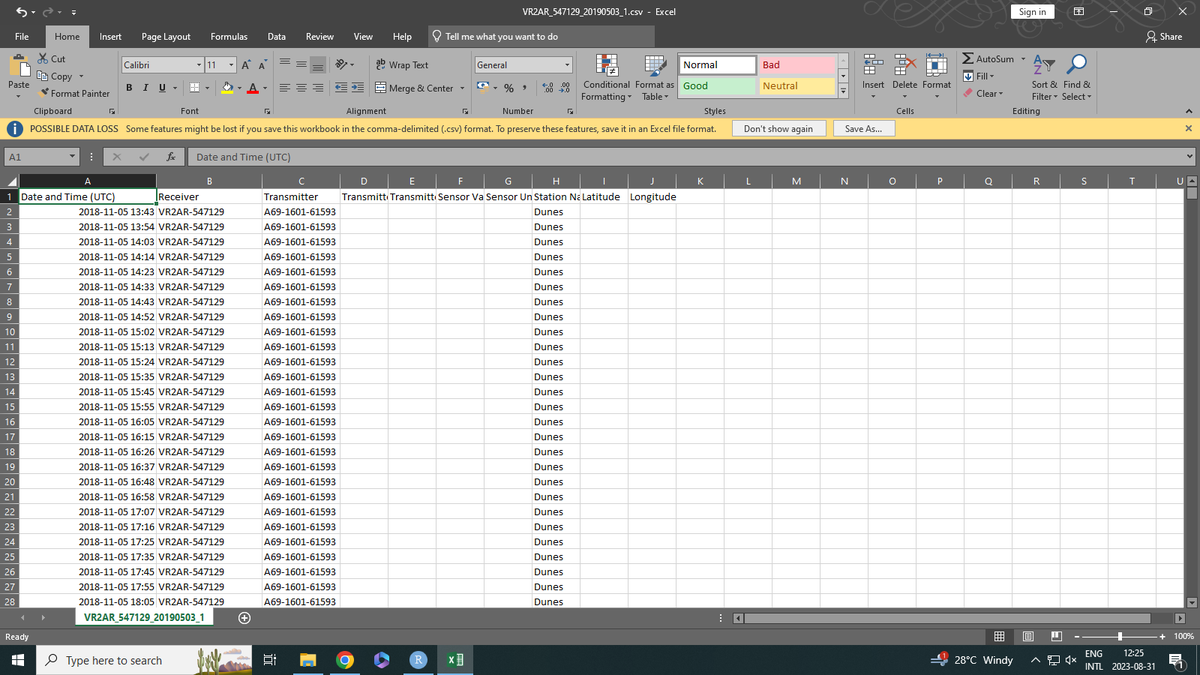
Task: Increase font size with the larger A
Action: (x=244, y=65)
